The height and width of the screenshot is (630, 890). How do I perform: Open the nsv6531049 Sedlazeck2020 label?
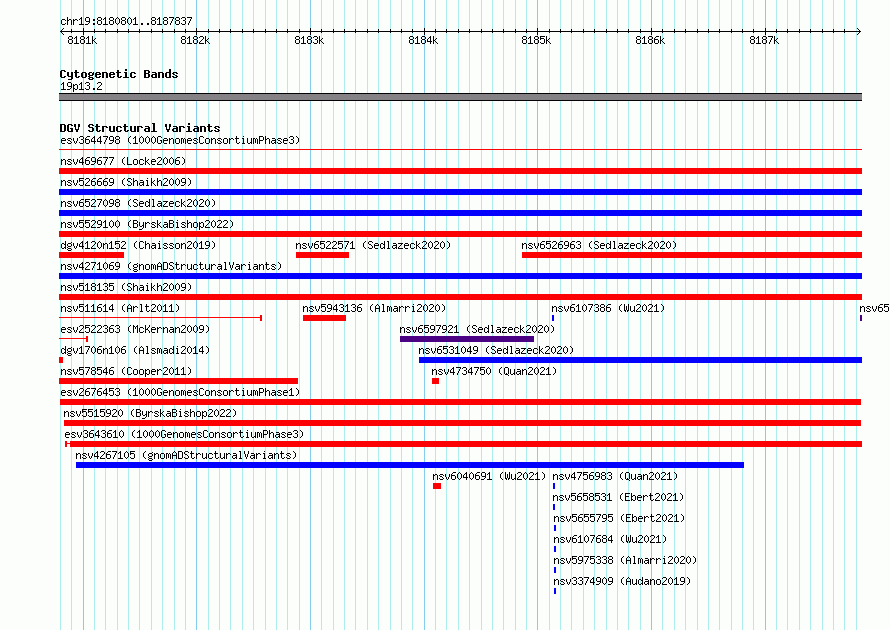point(496,350)
